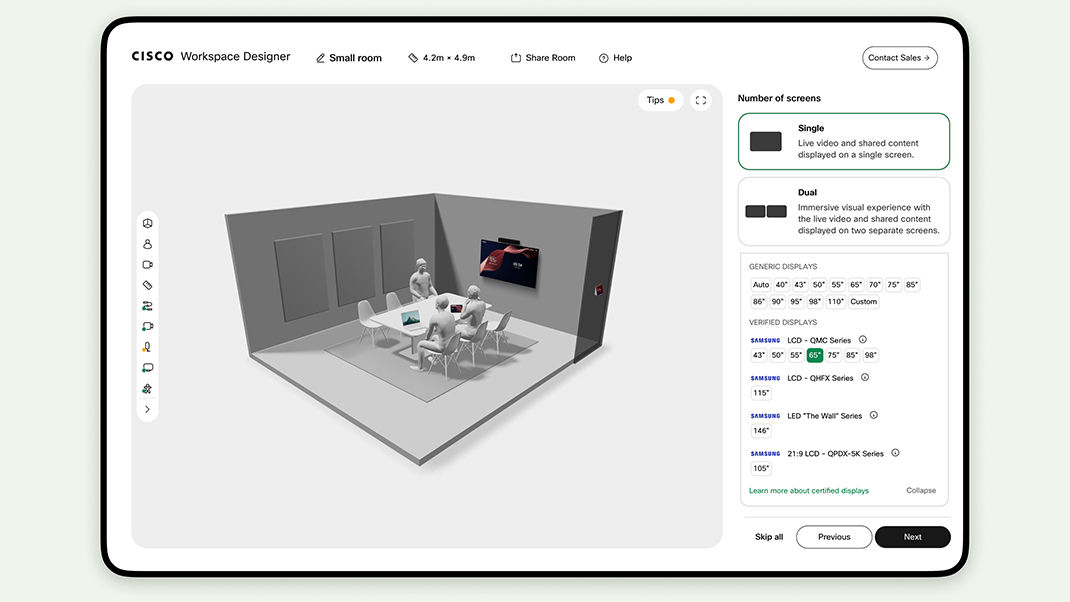Click the microphone icon in left sidebar
The height and width of the screenshot is (602, 1070).
click(x=147, y=347)
